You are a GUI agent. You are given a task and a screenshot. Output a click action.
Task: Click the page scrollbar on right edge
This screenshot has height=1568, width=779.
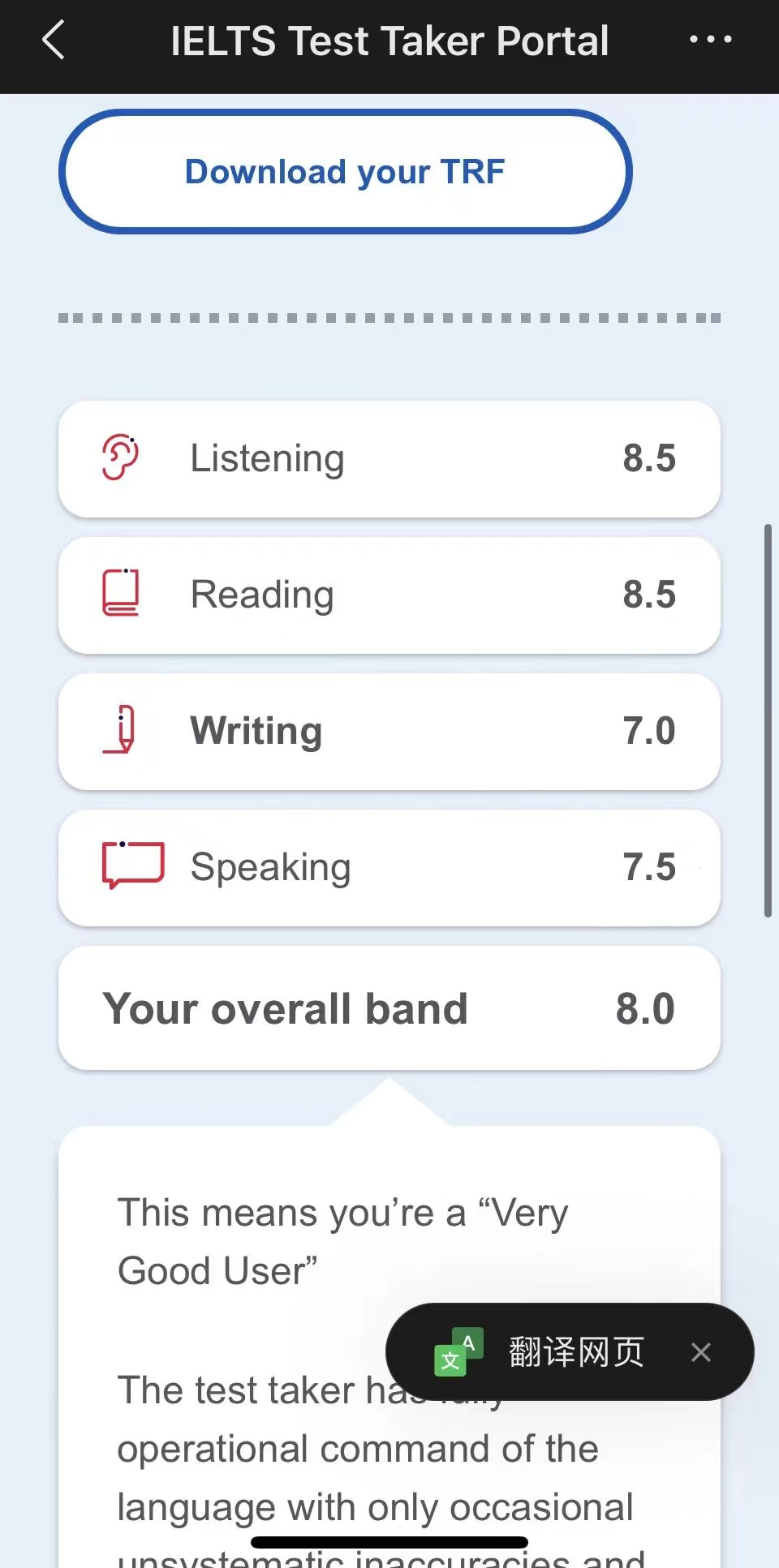[768, 720]
